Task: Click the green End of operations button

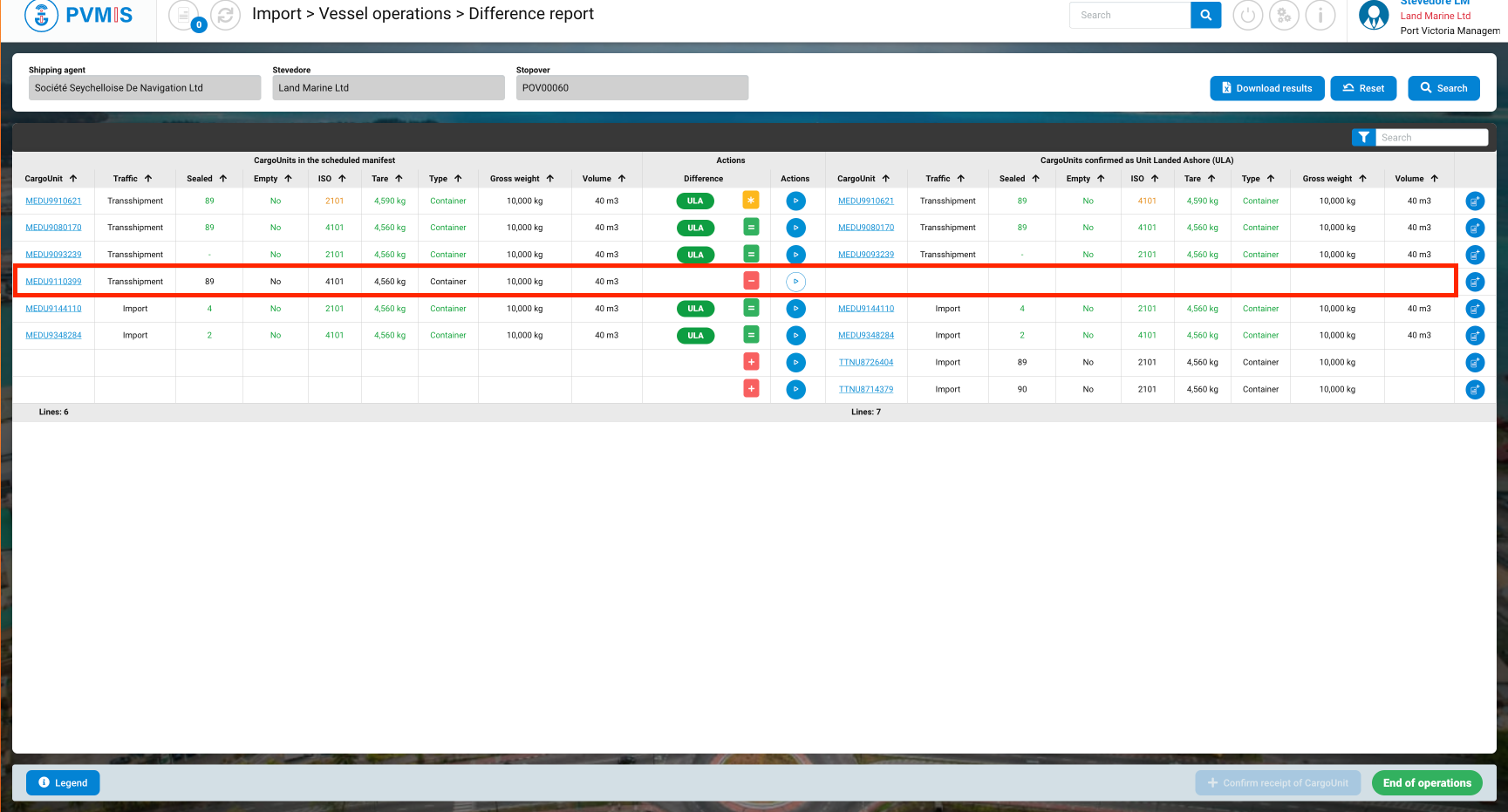Action: point(1427,783)
